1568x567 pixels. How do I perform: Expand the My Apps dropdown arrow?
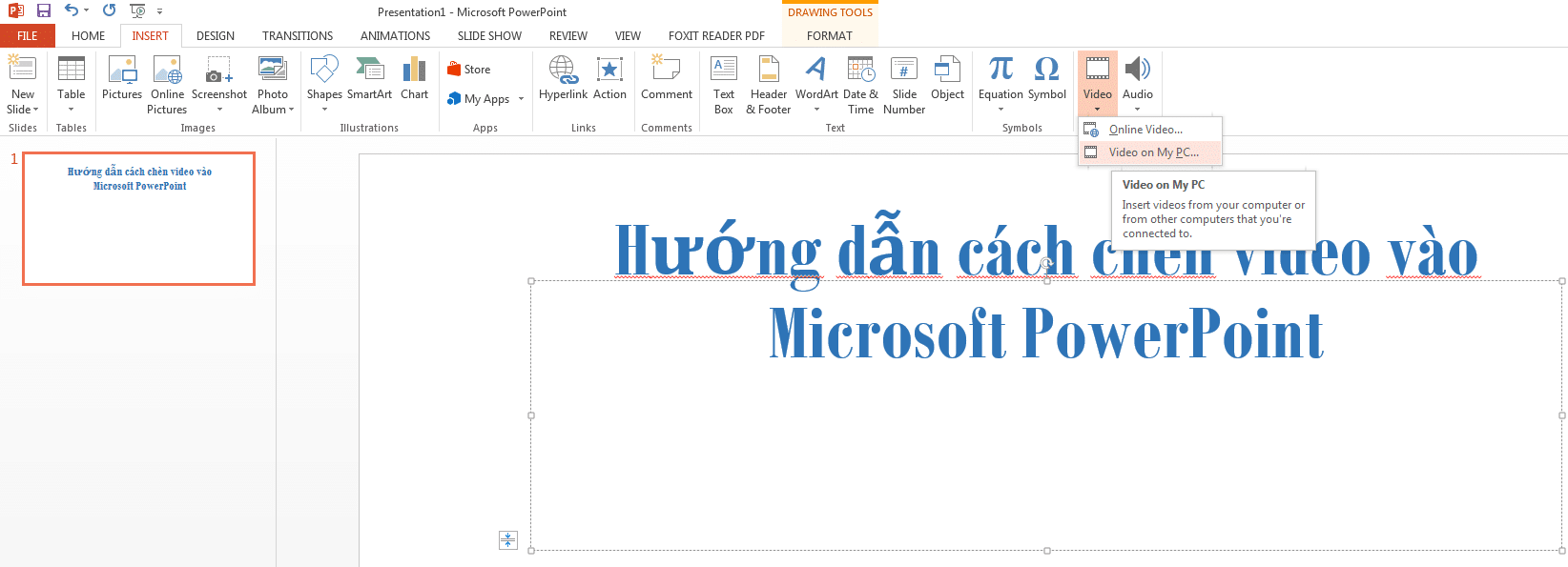[522, 99]
